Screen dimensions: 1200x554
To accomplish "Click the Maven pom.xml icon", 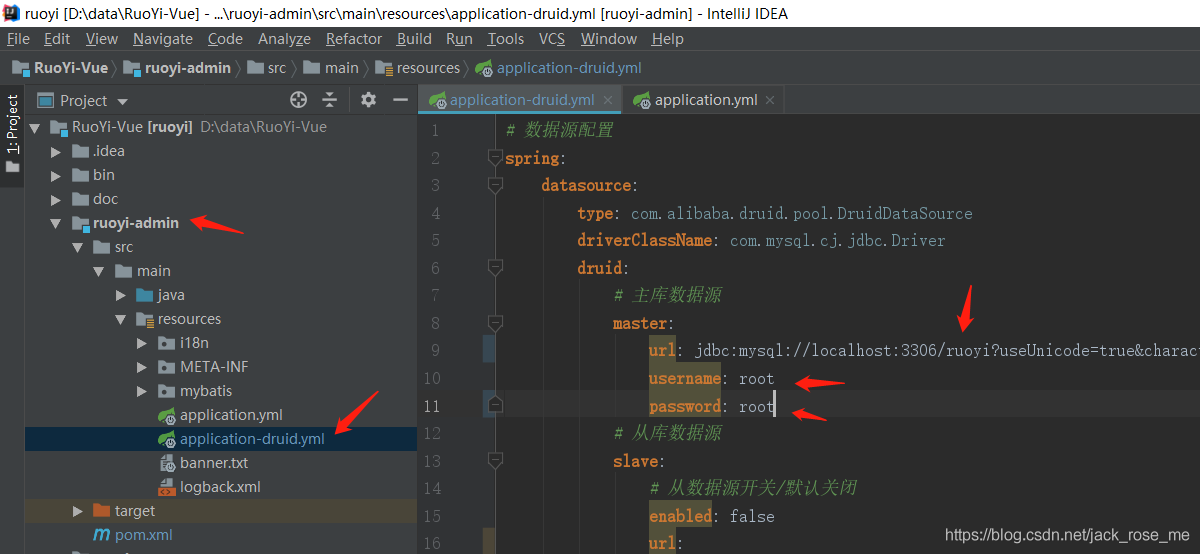I will coord(102,535).
